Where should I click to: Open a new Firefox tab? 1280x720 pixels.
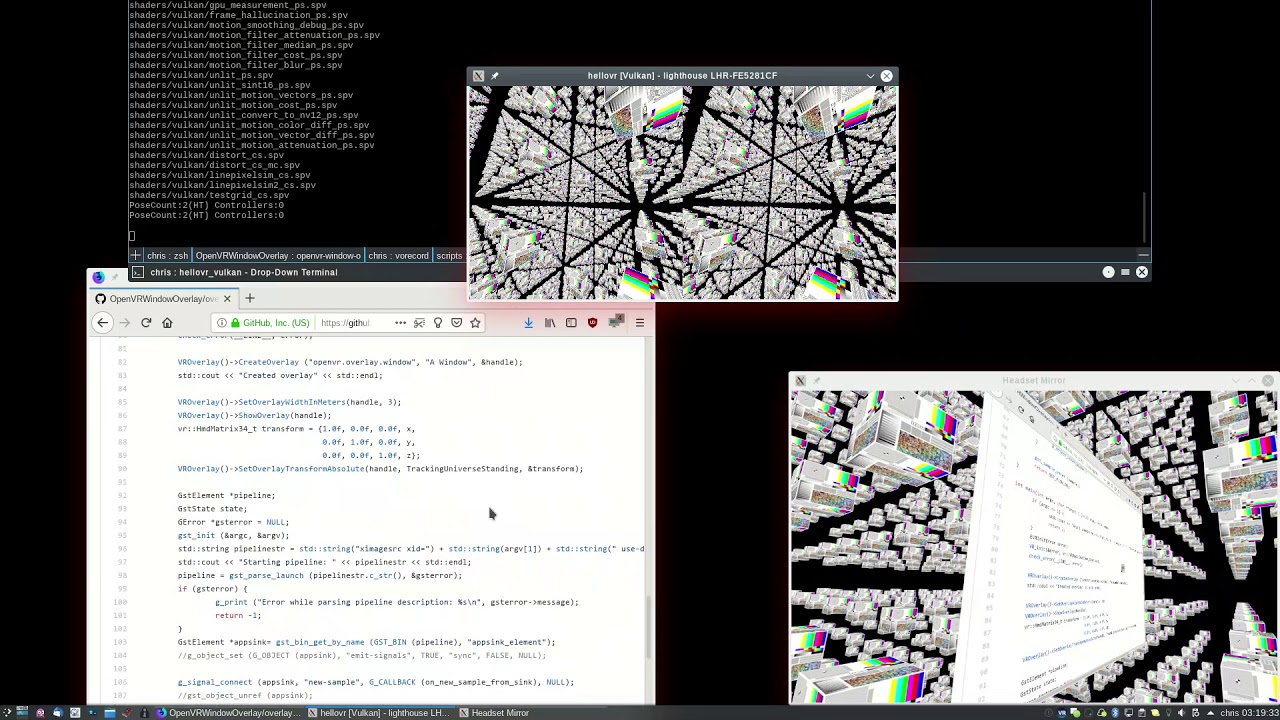(250, 298)
